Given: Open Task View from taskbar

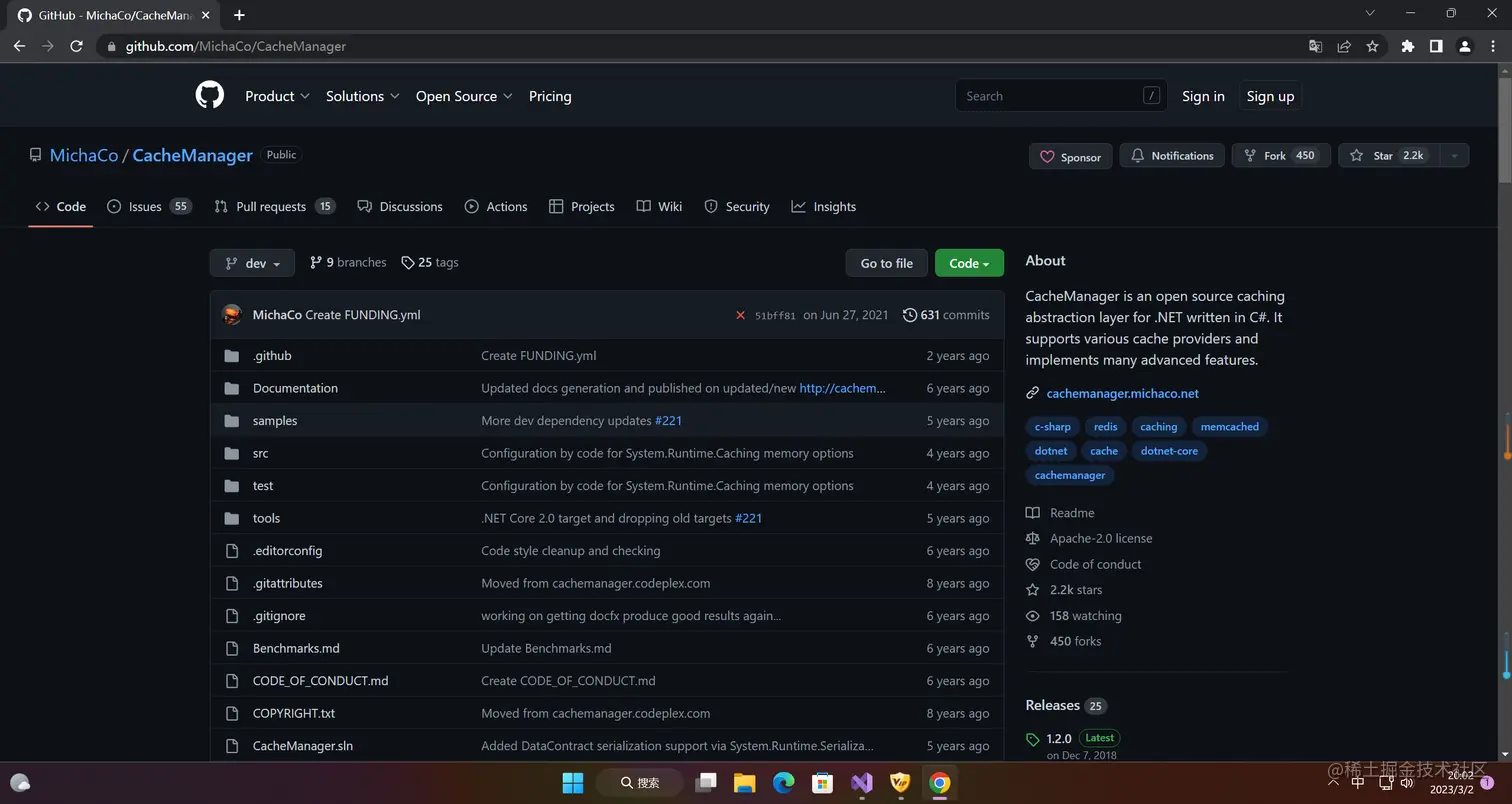Looking at the screenshot, I should [x=707, y=782].
